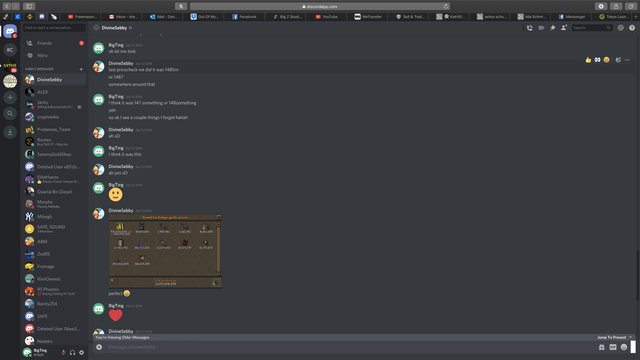Open DM with ZedRS
The height and width of the screenshot is (360, 640).
[54, 254]
